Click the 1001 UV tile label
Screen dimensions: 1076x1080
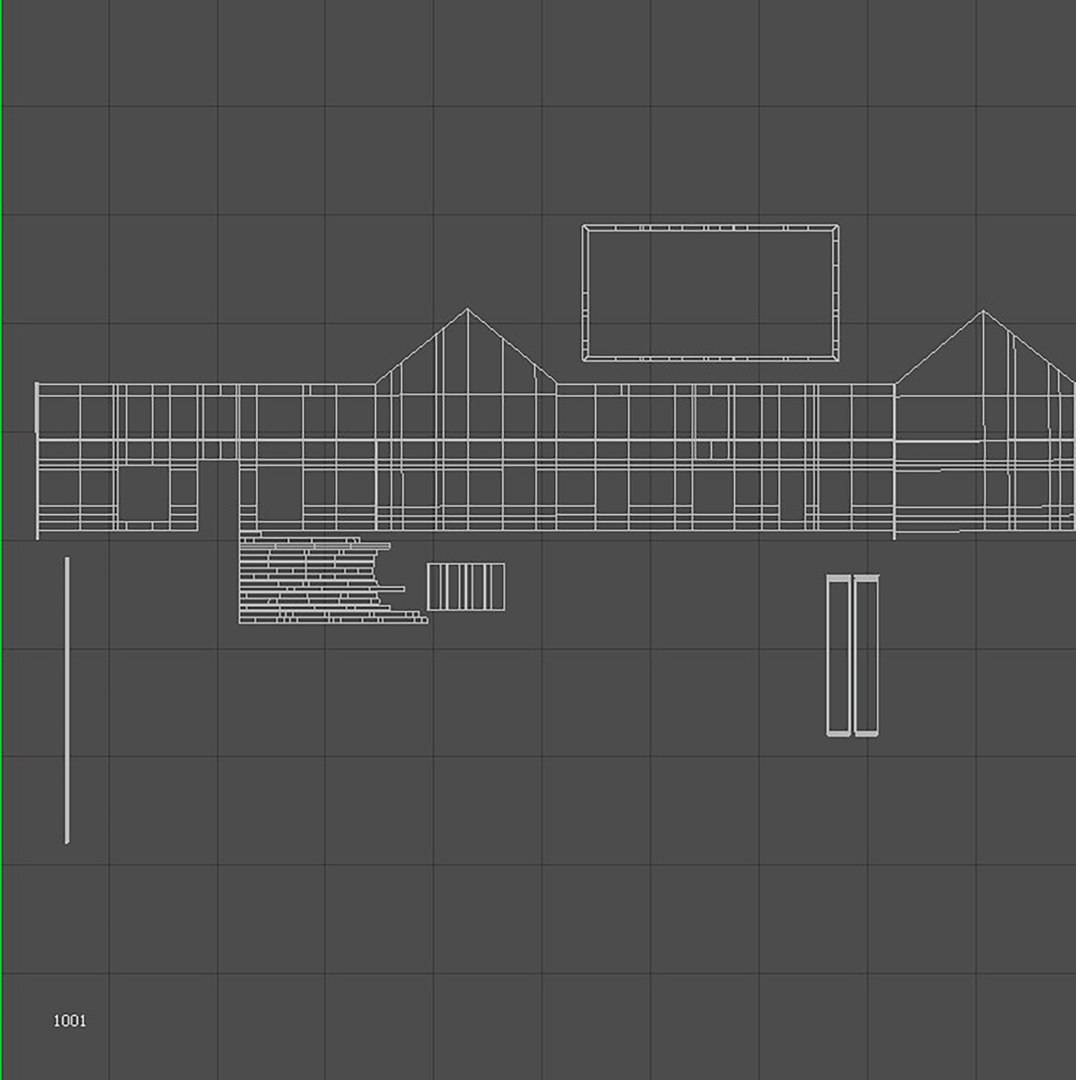point(70,1021)
